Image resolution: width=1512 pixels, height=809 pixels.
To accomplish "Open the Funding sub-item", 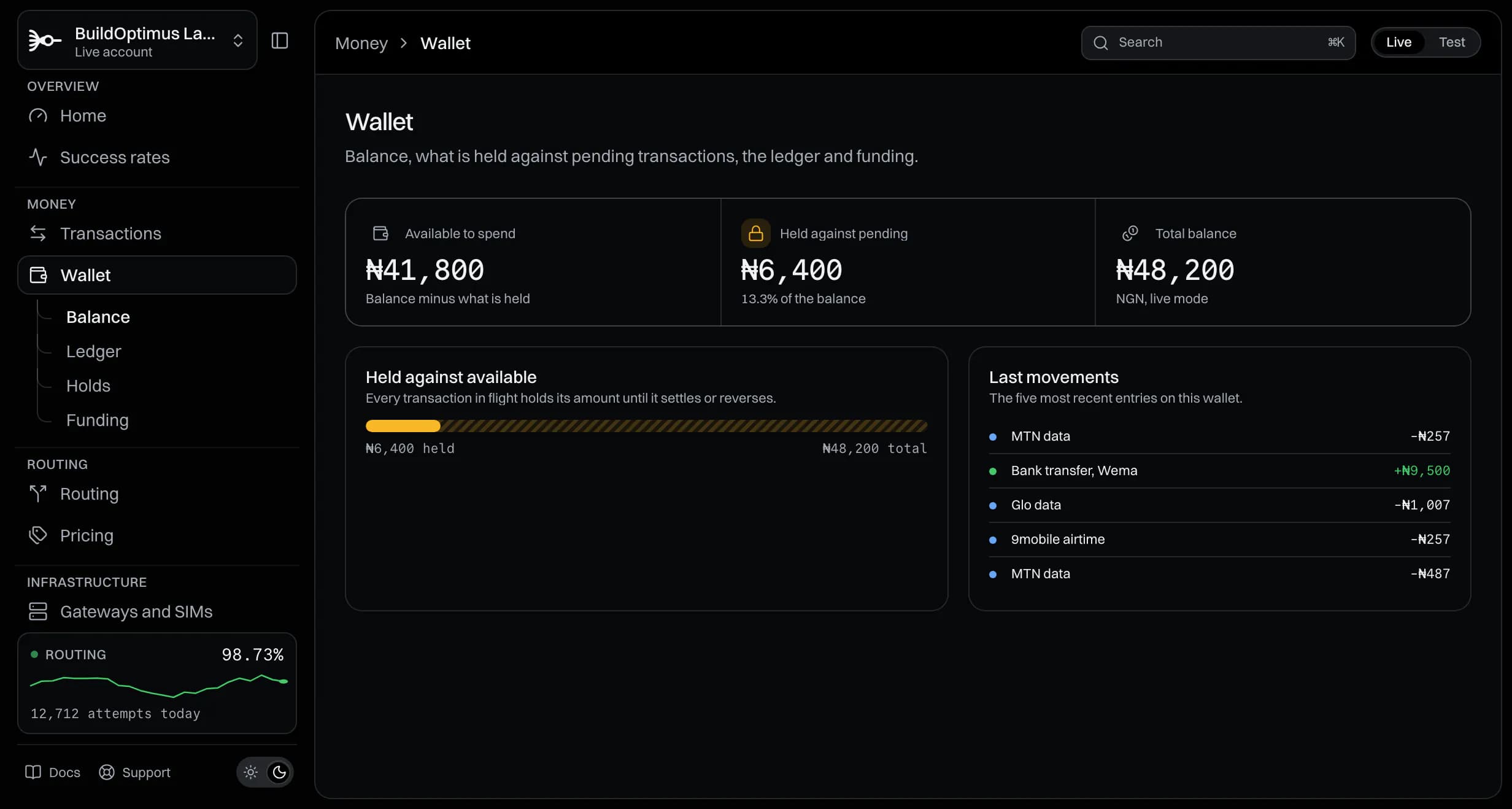I will tap(98, 420).
